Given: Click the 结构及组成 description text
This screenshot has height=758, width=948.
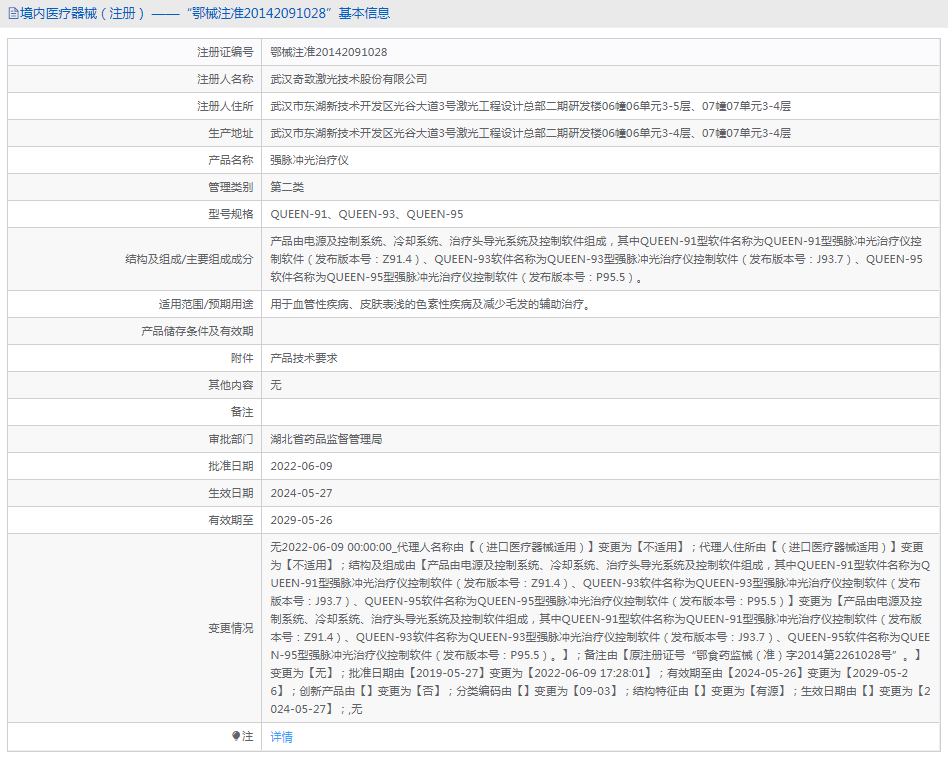Looking at the screenshot, I should coord(596,259).
